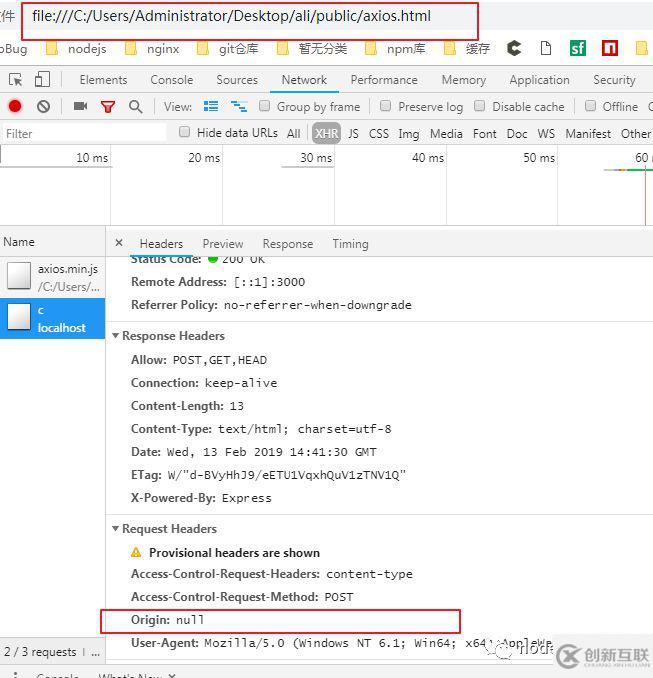This screenshot has width=653, height=678.
Task: Filter requests by Manifest
Action: point(588,134)
